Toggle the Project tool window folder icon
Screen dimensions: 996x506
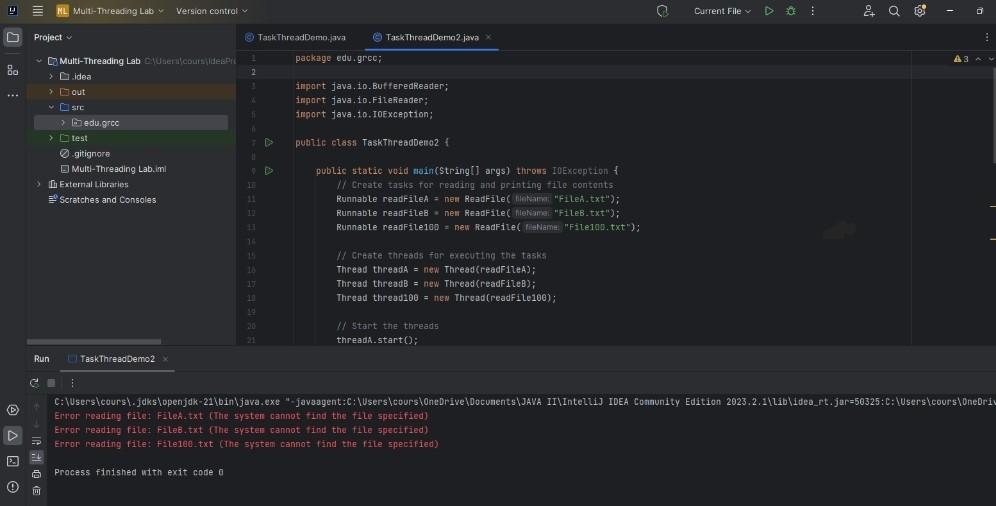(x=13, y=37)
